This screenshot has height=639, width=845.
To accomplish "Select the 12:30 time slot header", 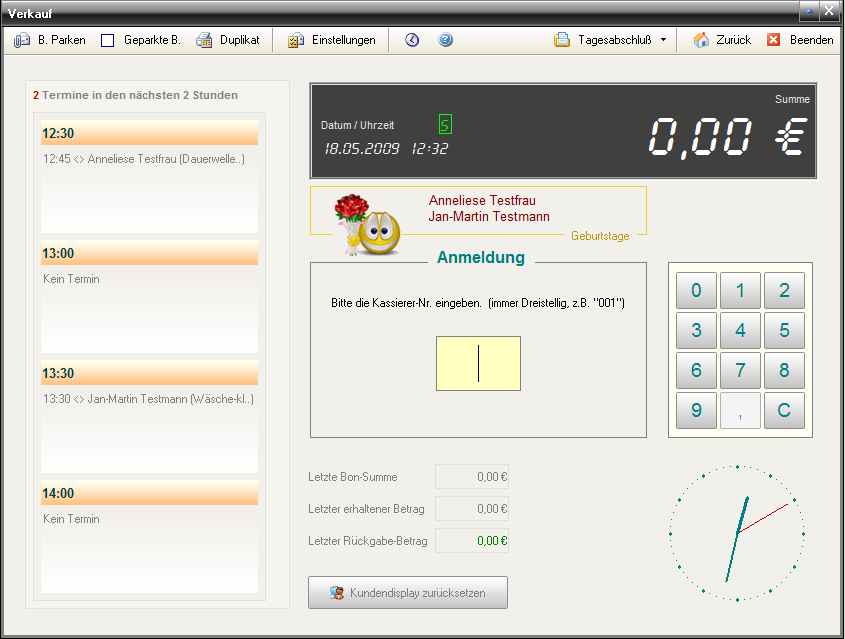I will (149, 133).
